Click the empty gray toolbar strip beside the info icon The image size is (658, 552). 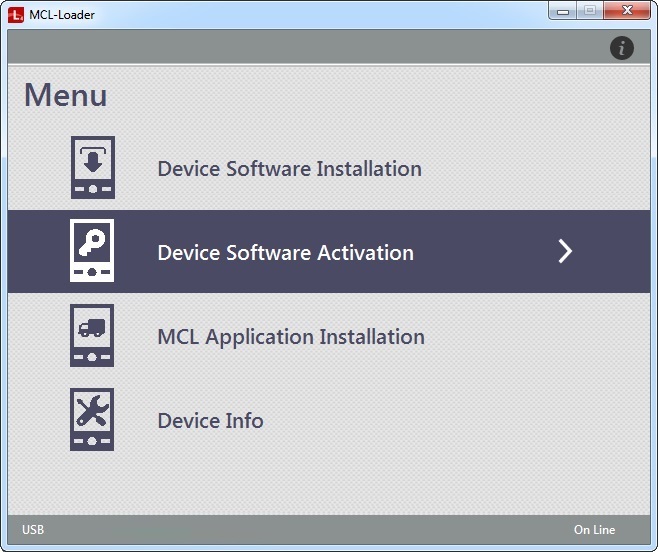(x=300, y=47)
